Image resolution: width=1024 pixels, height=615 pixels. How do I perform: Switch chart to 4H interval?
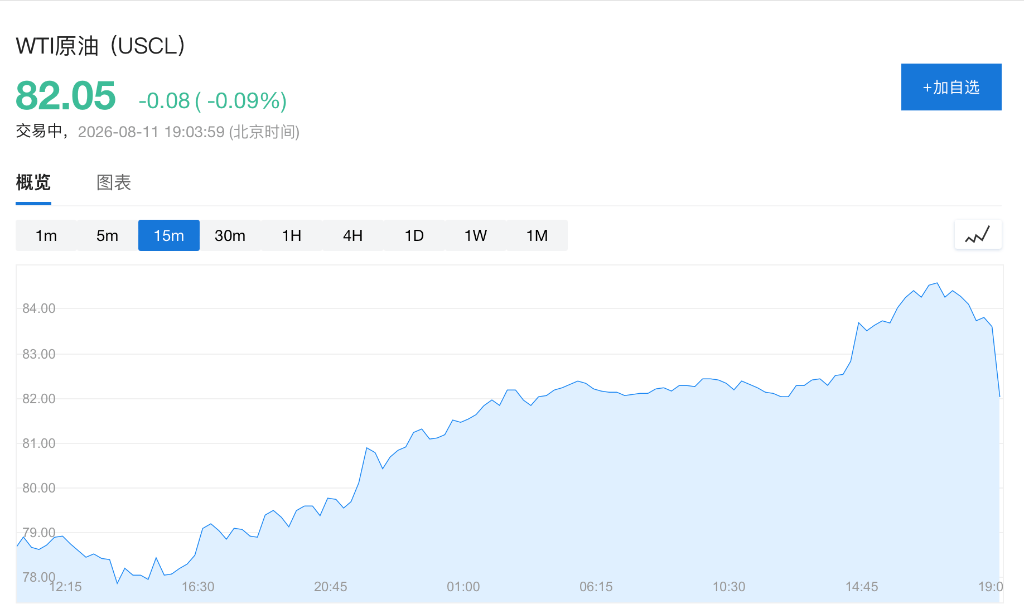pyautogui.click(x=353, y=236)
